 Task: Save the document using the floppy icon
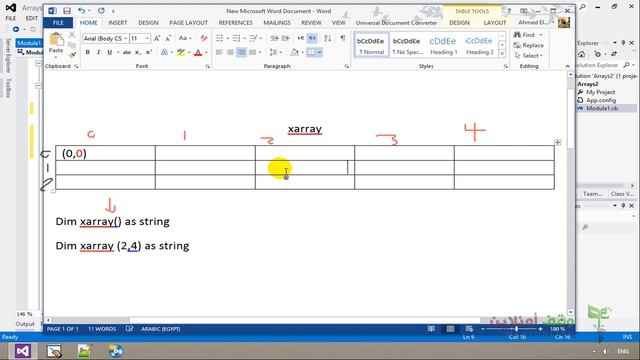(67, 11)
